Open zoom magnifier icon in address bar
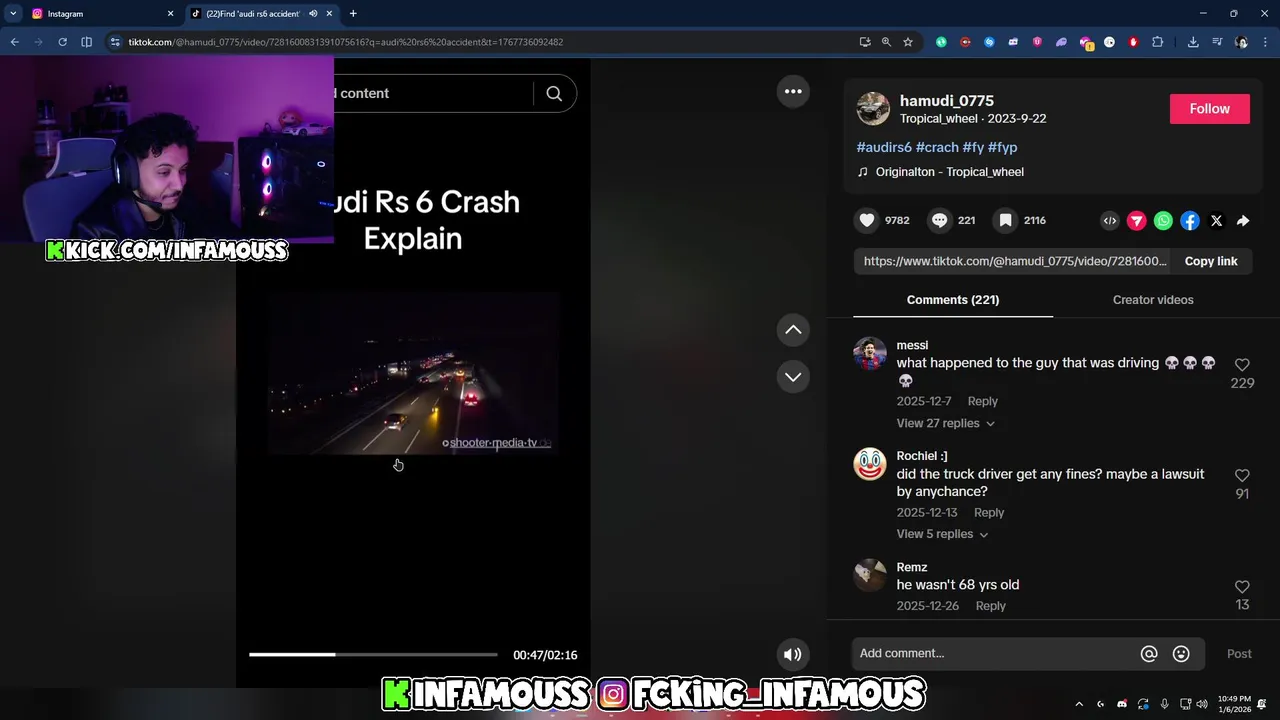 (886, 42)
